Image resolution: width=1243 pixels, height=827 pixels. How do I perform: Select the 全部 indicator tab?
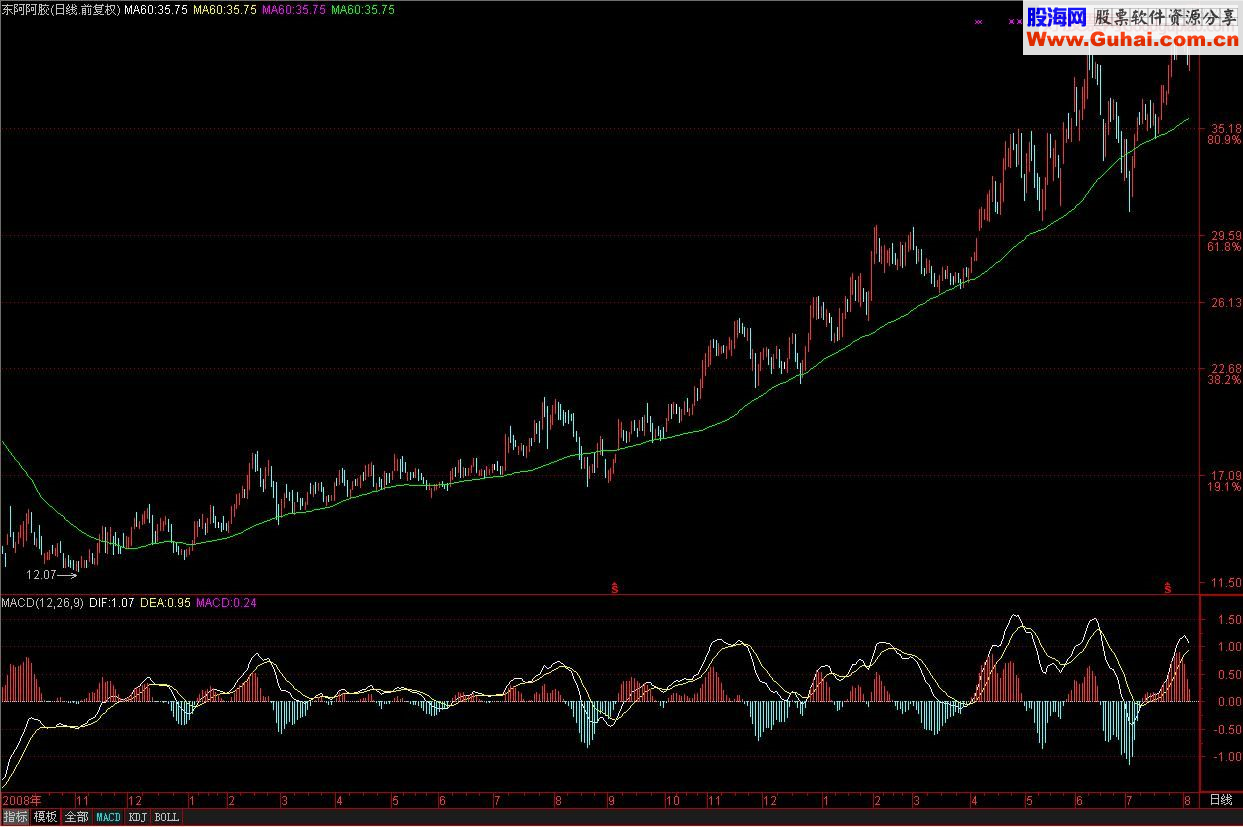click(x=77, y=817)
